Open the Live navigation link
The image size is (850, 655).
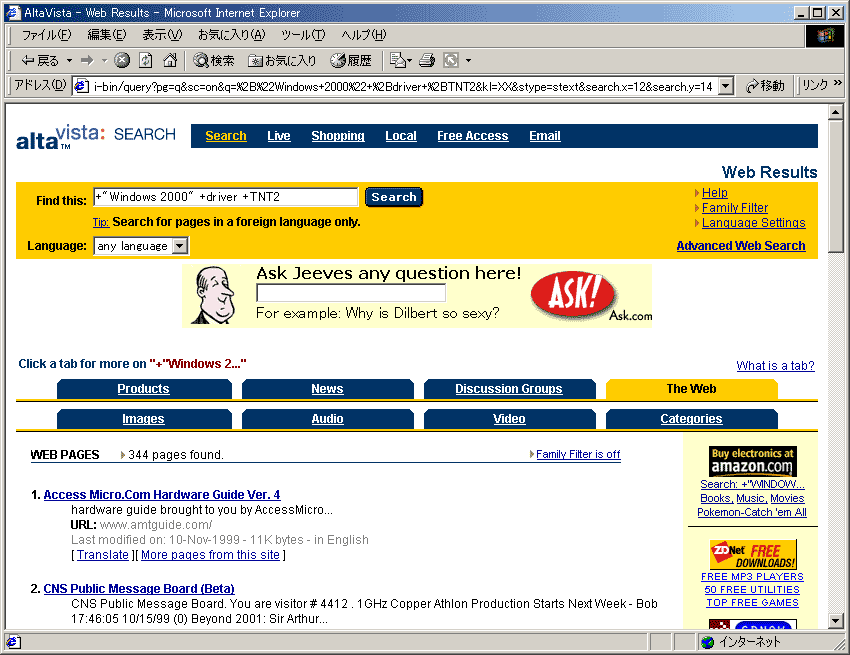[279, 136]
